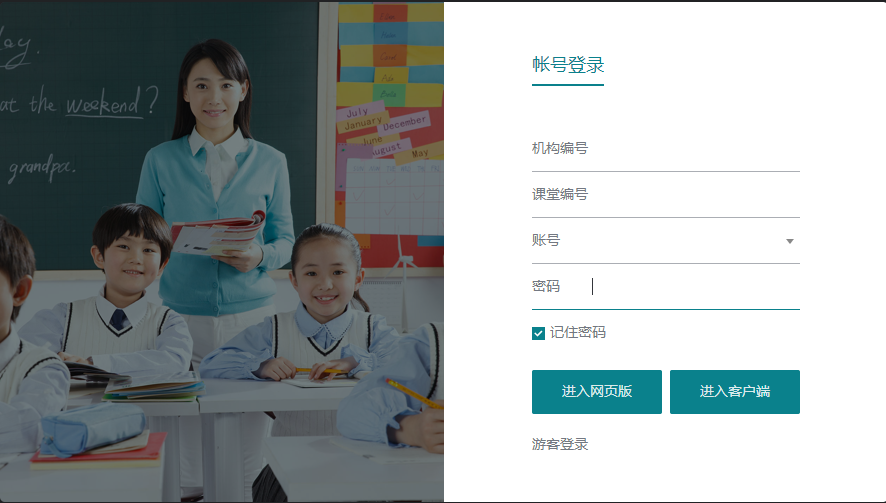Click the 进入客户端 button
Screen dimensions: 886x503
(x=735, y=392)
